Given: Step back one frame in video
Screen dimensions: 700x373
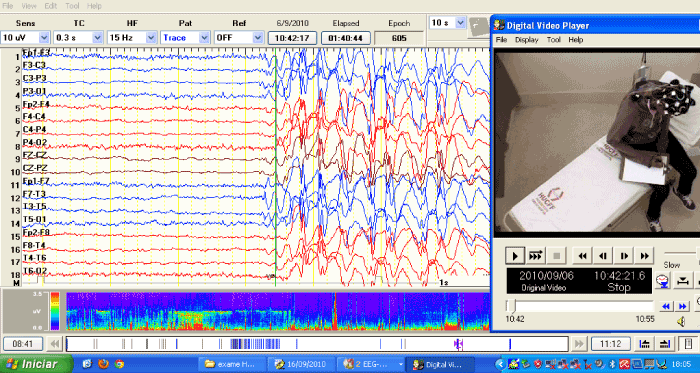Looking at the screenshot, I should coord(603,256).
